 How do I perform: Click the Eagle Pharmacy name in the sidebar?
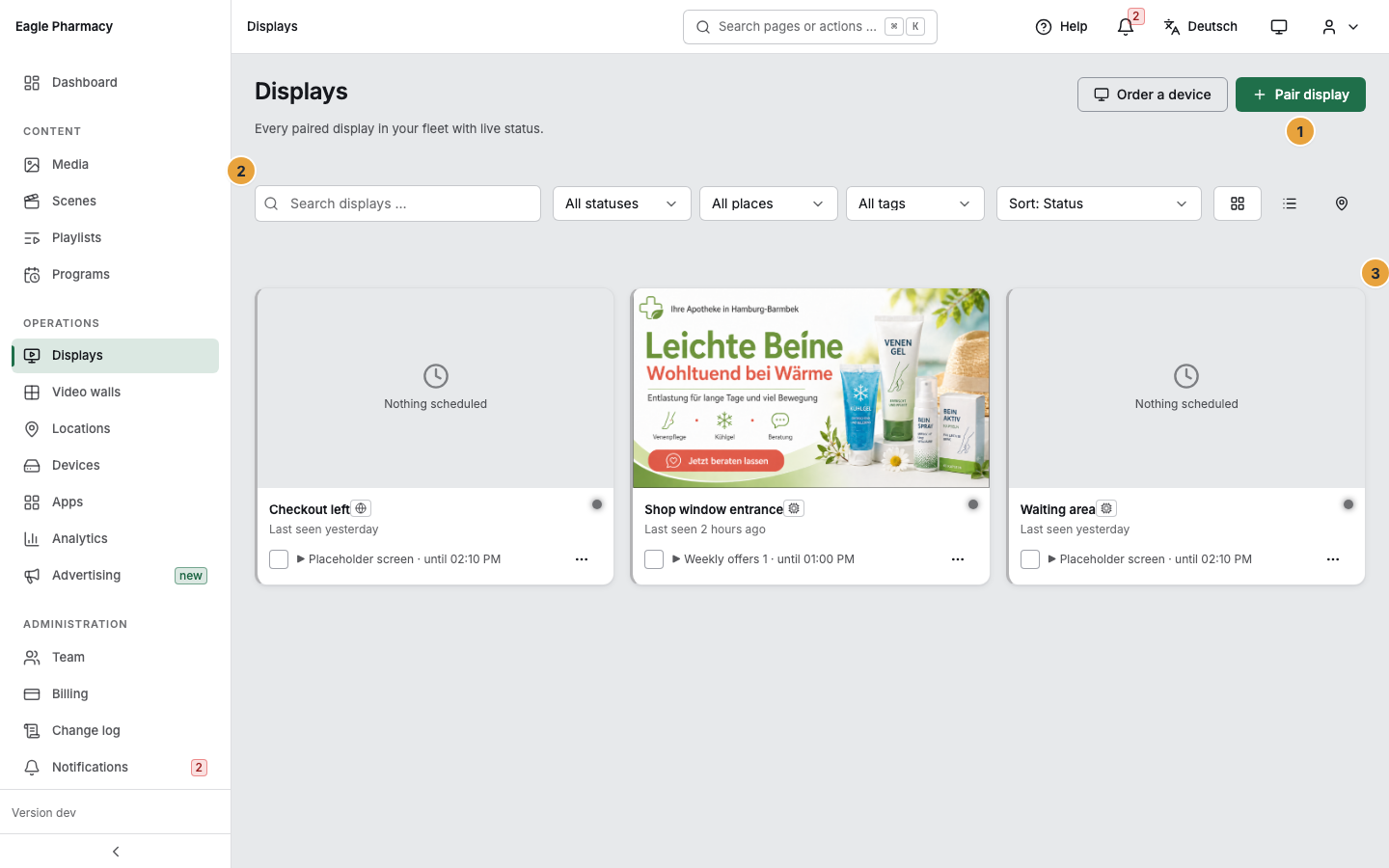coord(64,27)
